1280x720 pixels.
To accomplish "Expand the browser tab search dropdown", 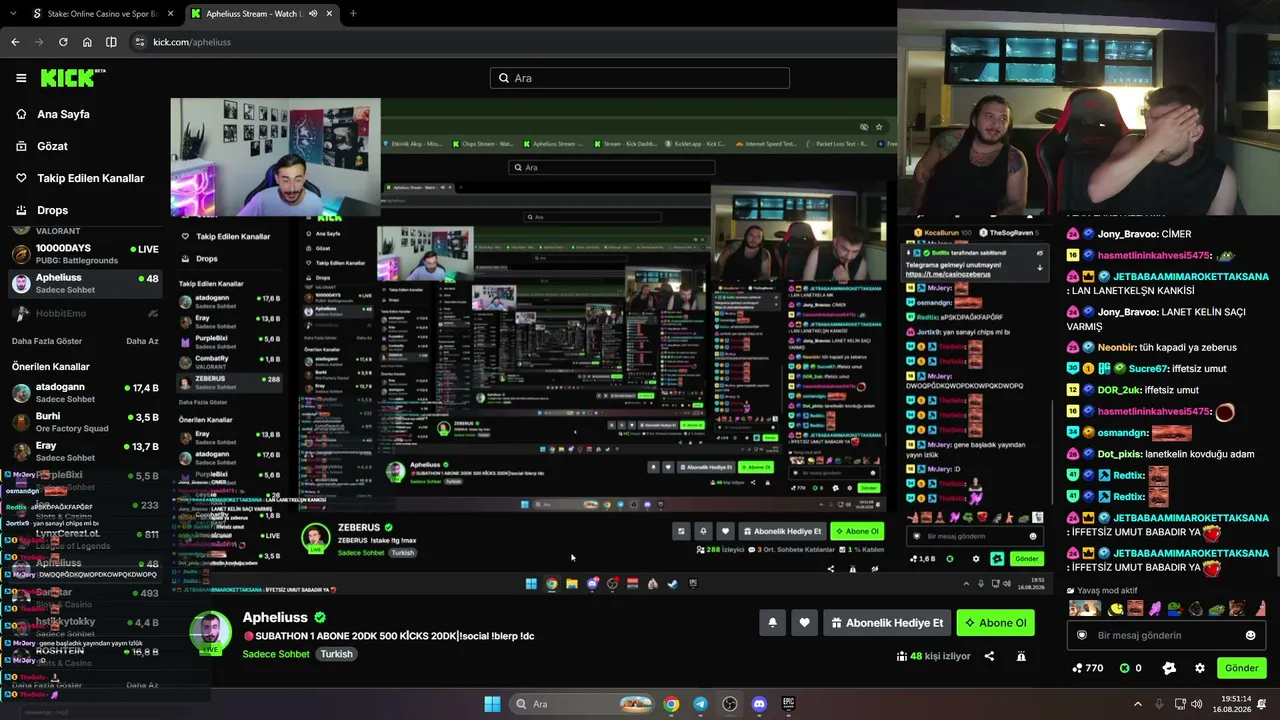I will [x=11, y=14].
